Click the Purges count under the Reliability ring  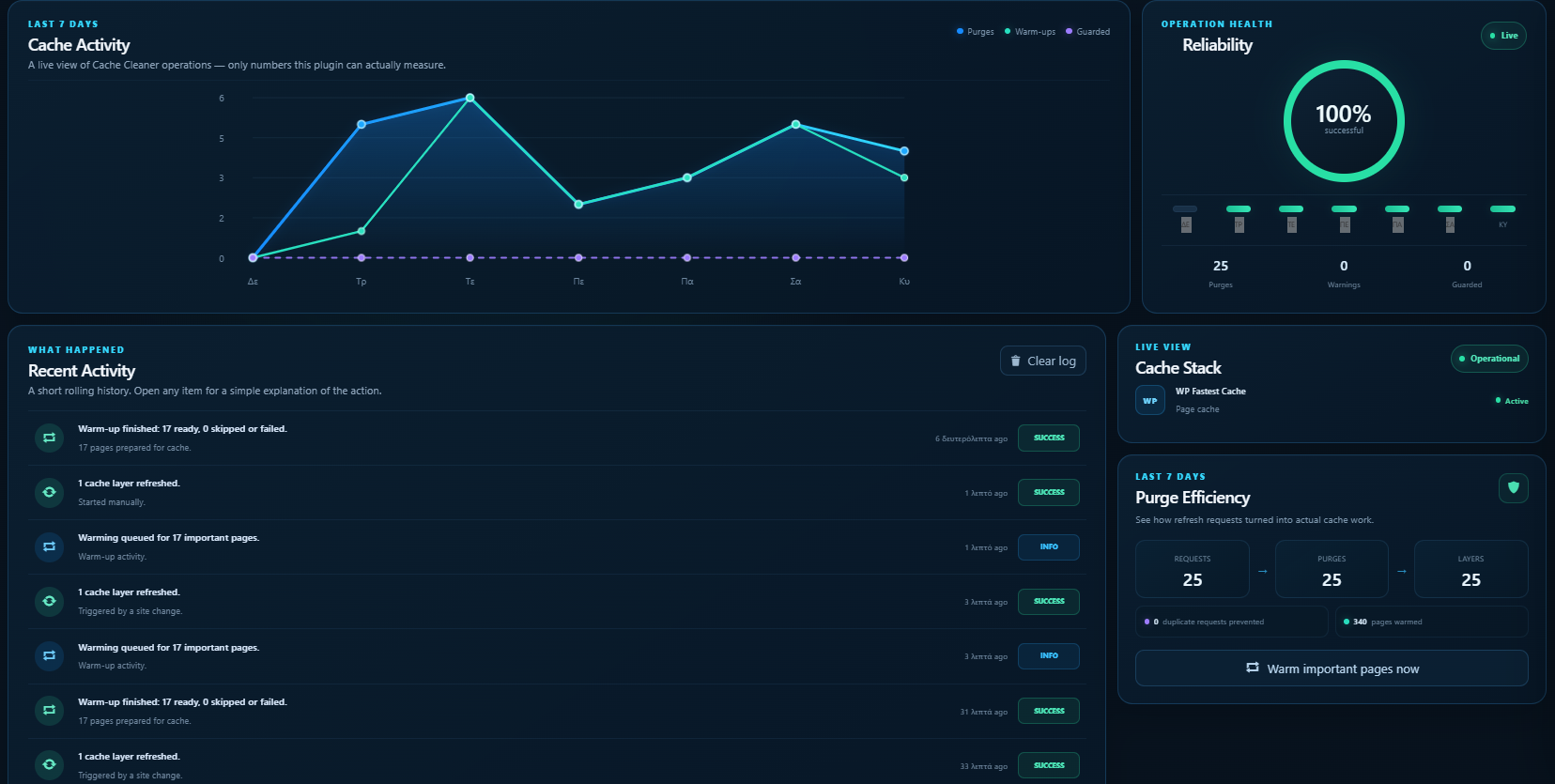point(1221,272)
